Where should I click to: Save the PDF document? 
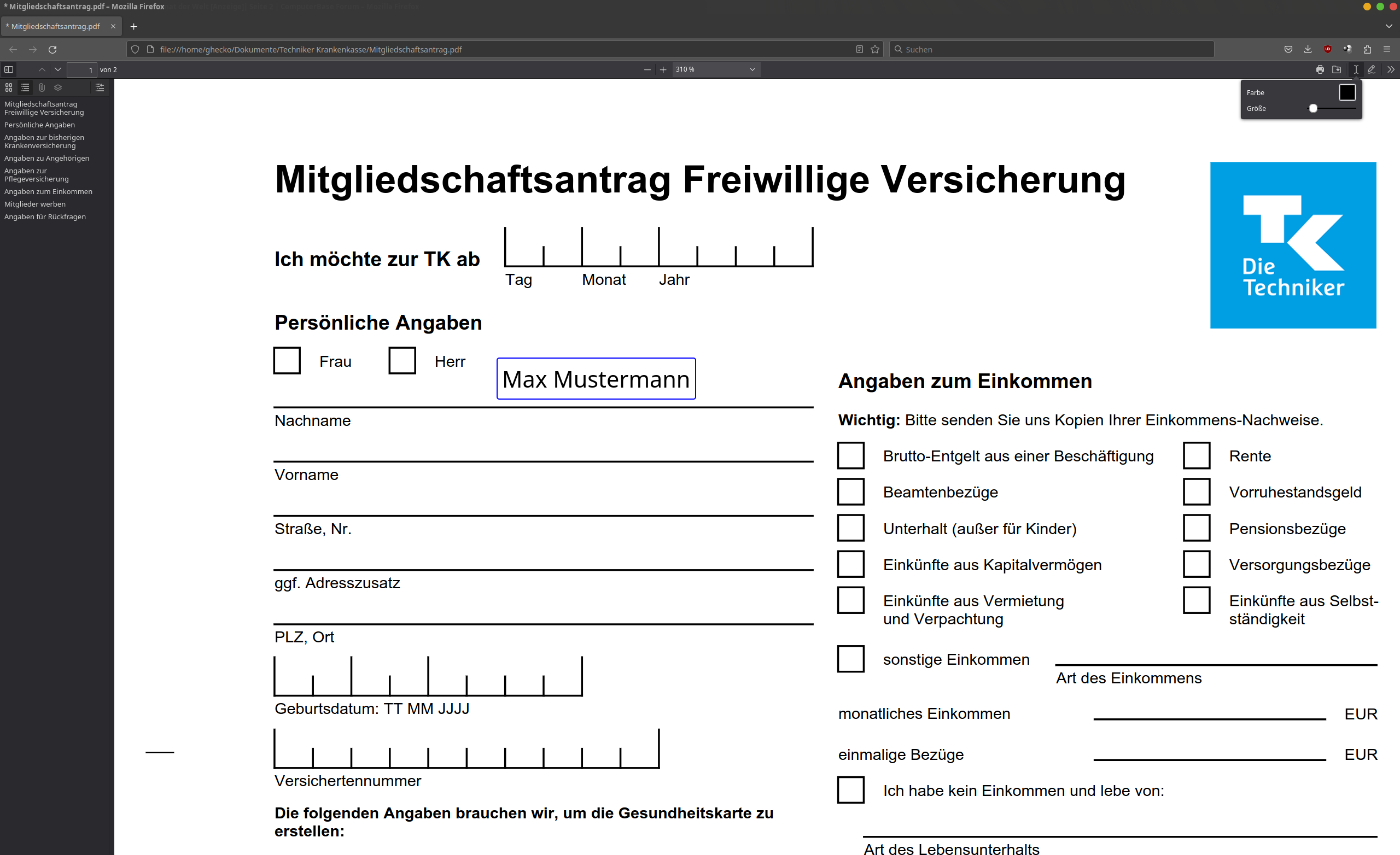coord(1337,69)
